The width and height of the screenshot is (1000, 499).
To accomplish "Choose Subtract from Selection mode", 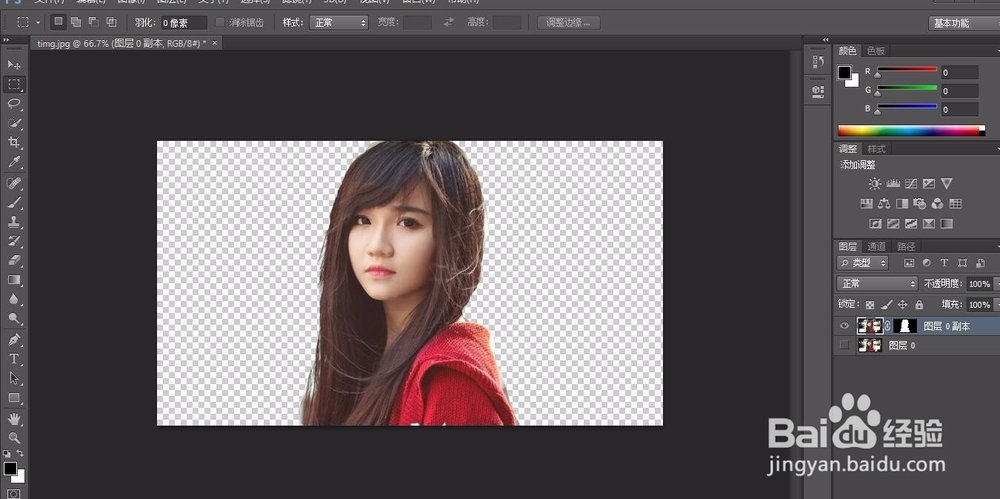I will click(x=94, y=22).
